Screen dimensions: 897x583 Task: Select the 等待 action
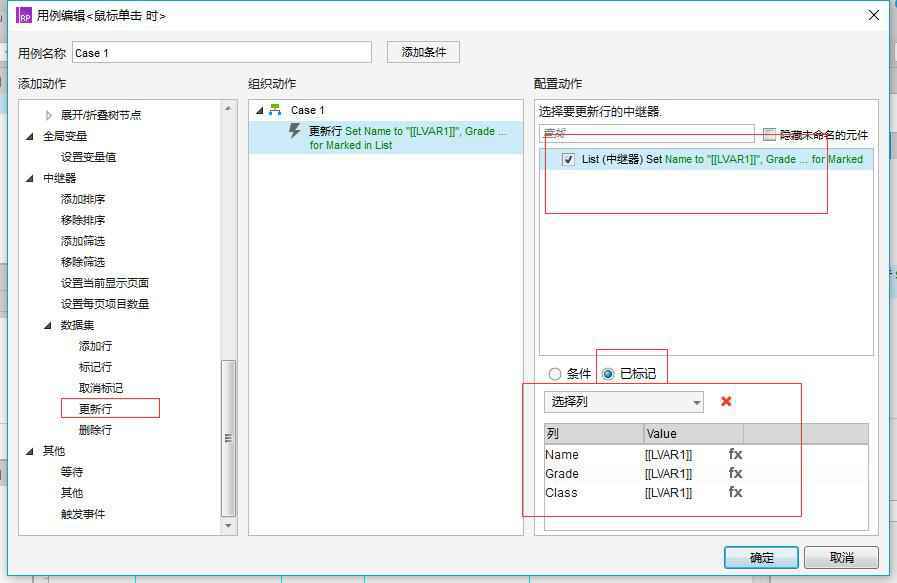pyautogui.click(x=72, y=471)
